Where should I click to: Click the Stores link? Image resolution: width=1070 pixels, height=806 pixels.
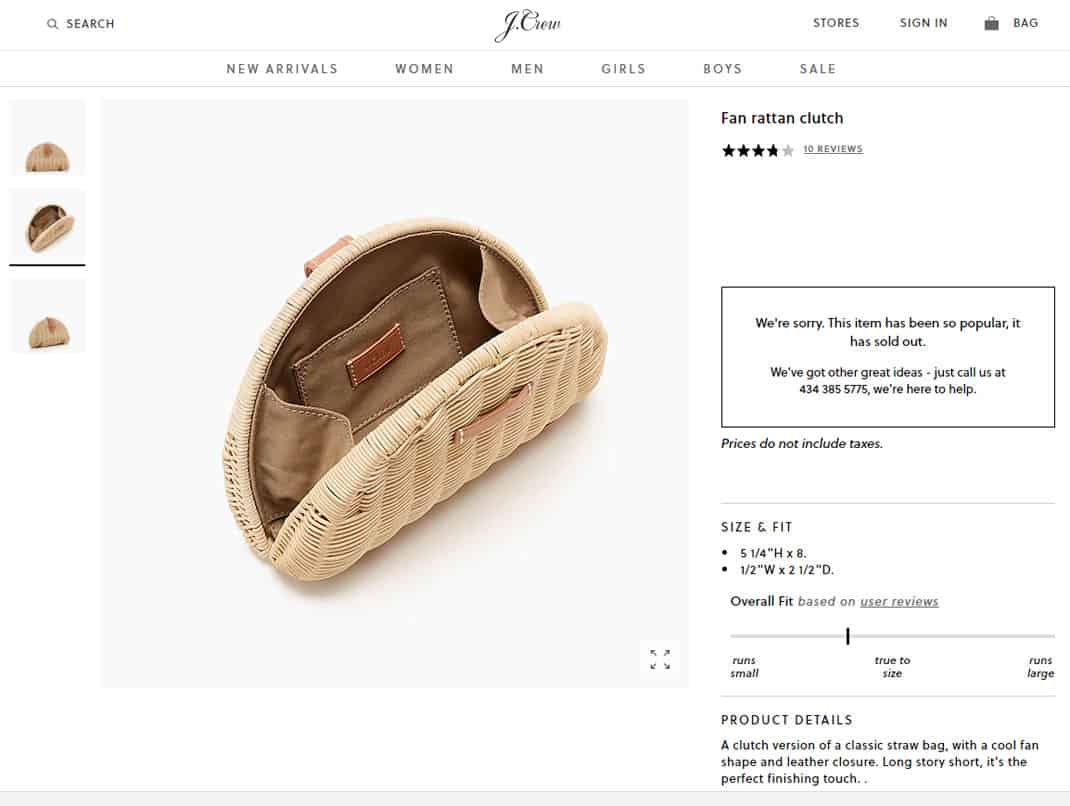(836, 23)
